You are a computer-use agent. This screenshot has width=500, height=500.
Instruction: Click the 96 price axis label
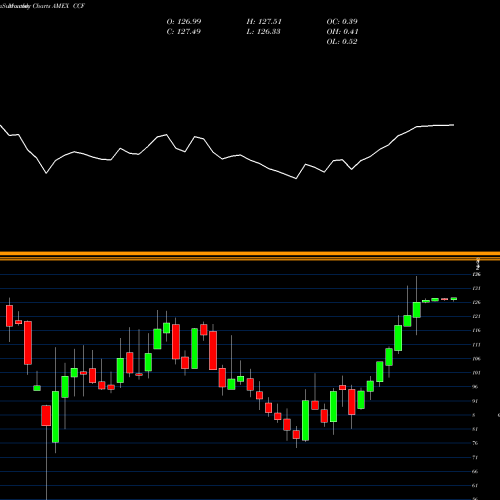coord(475,387)
